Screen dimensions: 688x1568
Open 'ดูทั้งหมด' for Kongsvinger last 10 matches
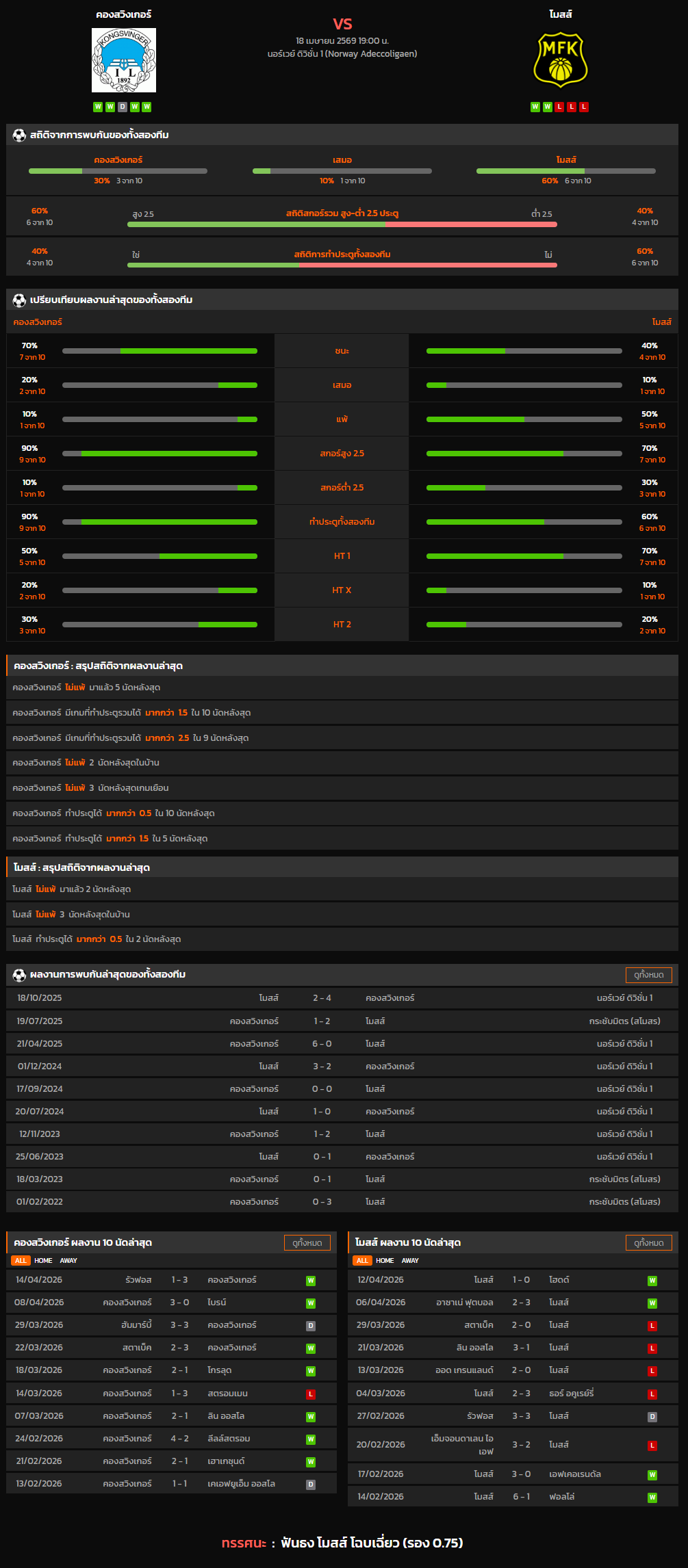307,1243
